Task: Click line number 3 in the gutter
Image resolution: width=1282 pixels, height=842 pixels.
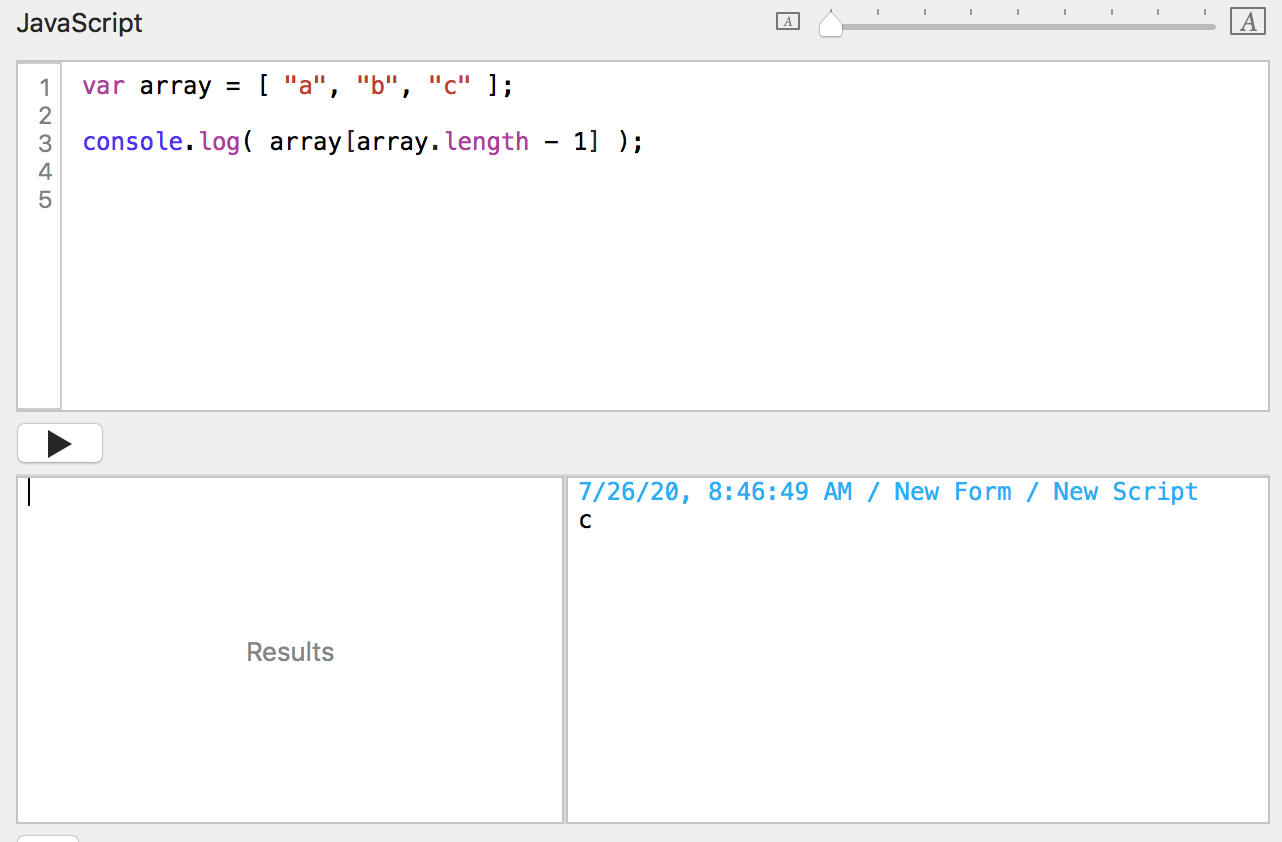Action: pos(45,143)
